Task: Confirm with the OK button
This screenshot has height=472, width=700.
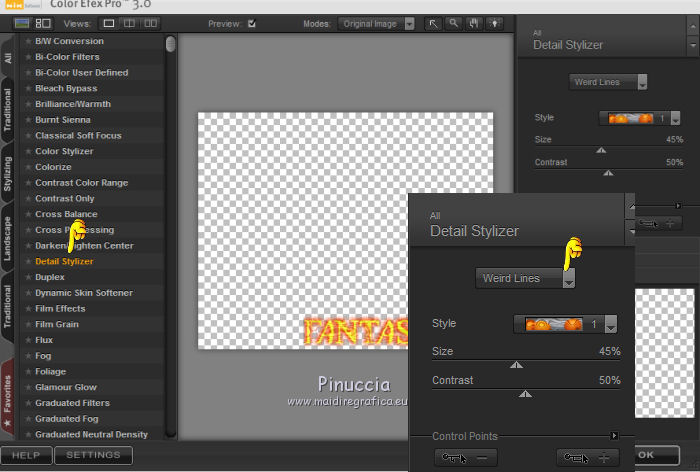Action: (x=657, y=455)
